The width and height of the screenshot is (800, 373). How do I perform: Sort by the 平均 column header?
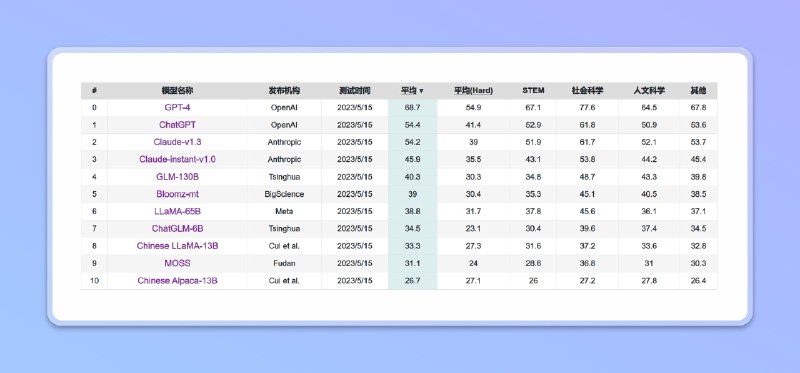click(412, 91)
